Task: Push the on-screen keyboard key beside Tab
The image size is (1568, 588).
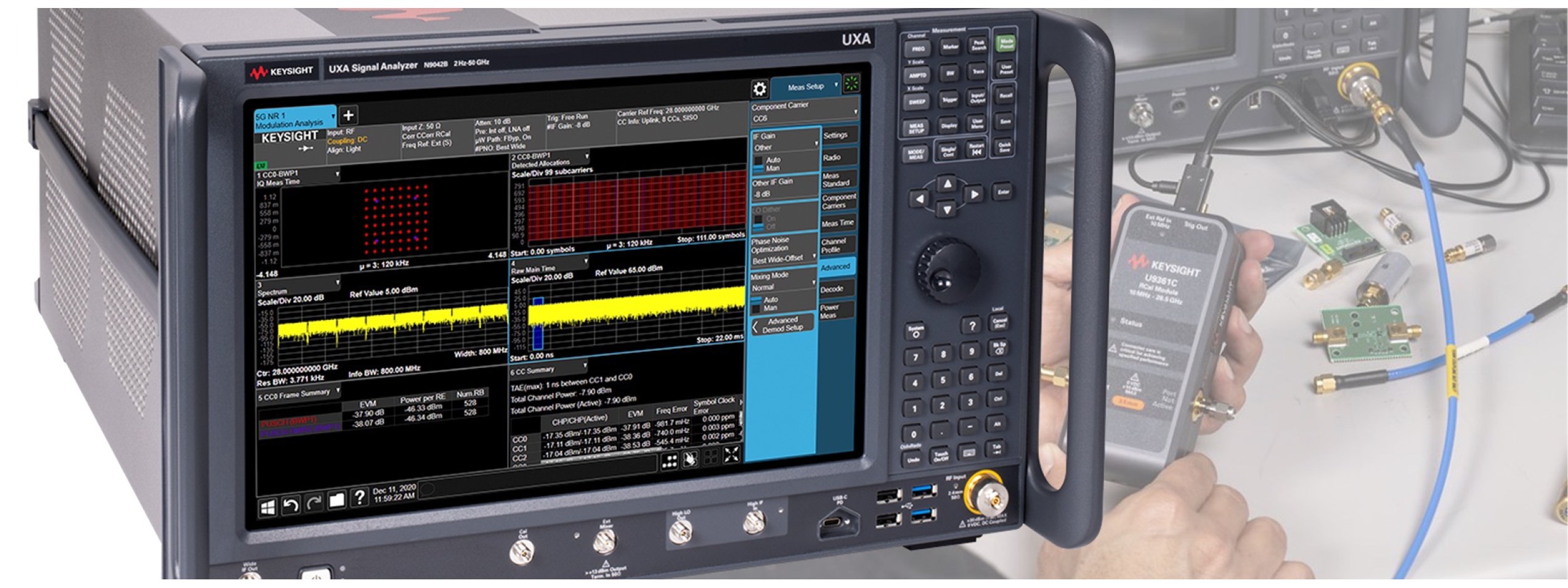Action: pos(969,453)
